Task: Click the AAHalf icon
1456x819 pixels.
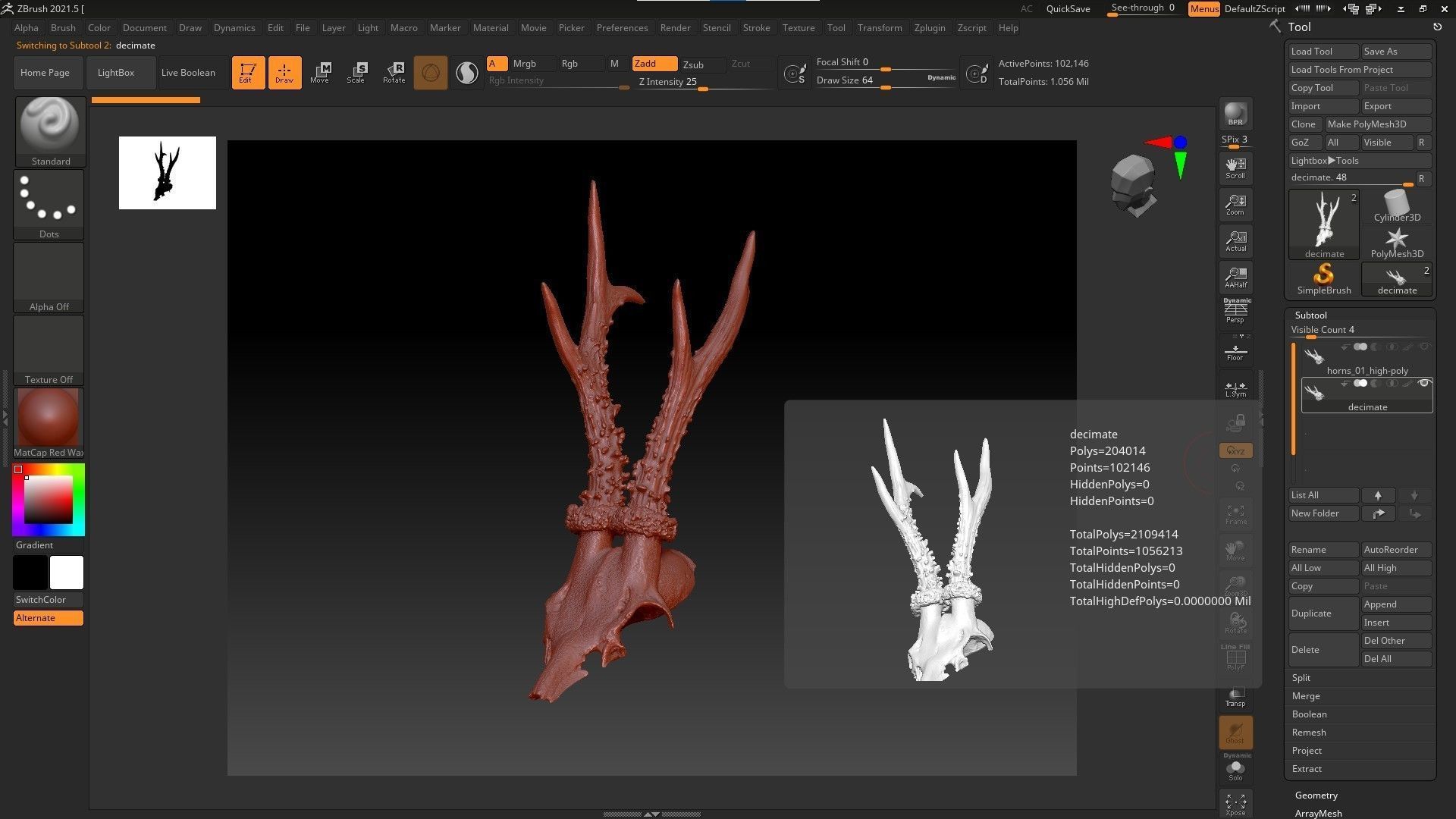Action: [x=1235, y=277]
